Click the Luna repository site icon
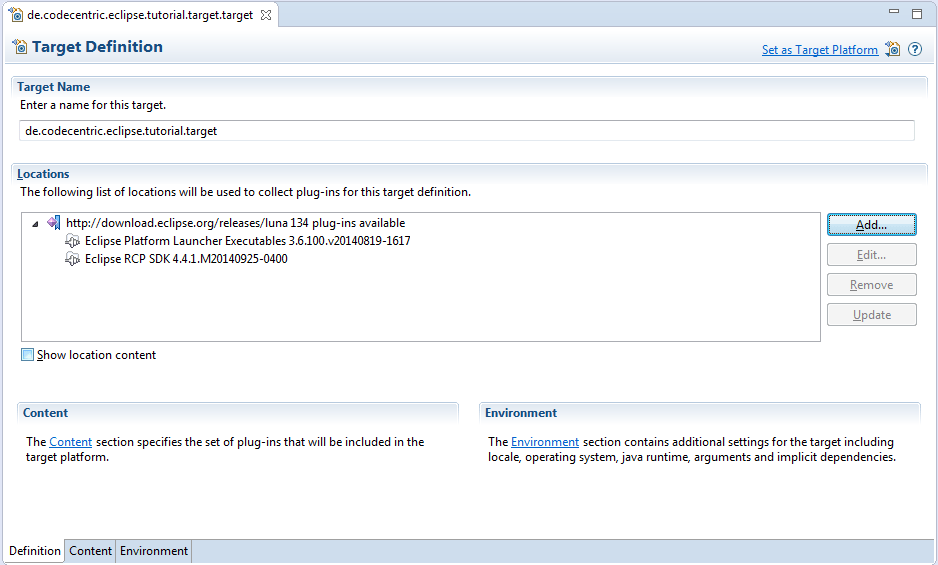The height and width of the screenshot is (565, 938). (x=53, y=223)
